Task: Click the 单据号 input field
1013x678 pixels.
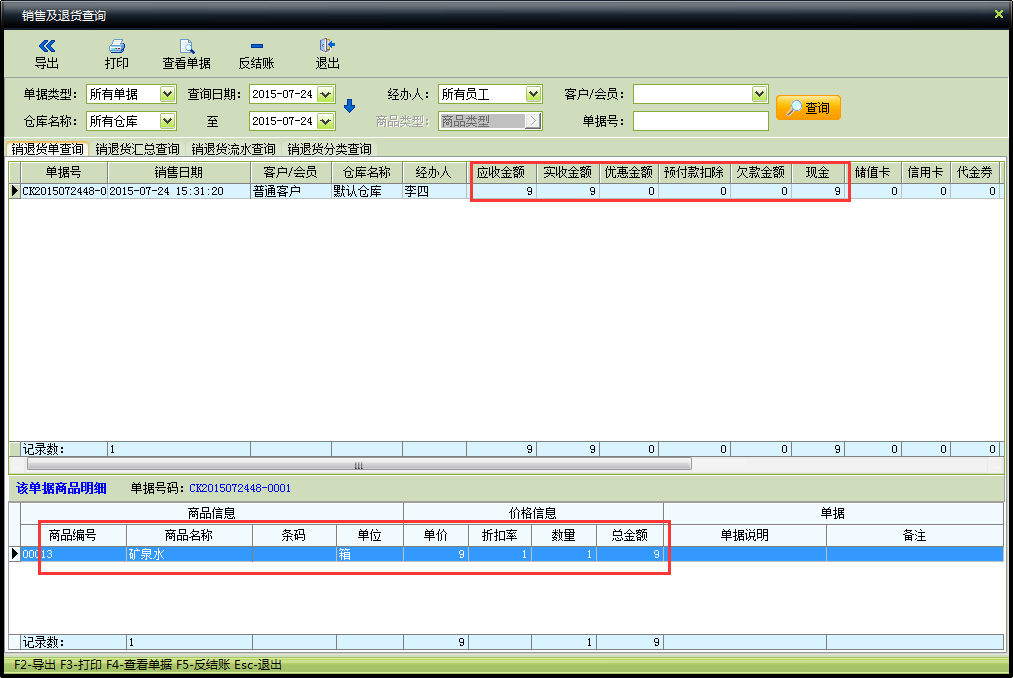Action: point(700,121)
